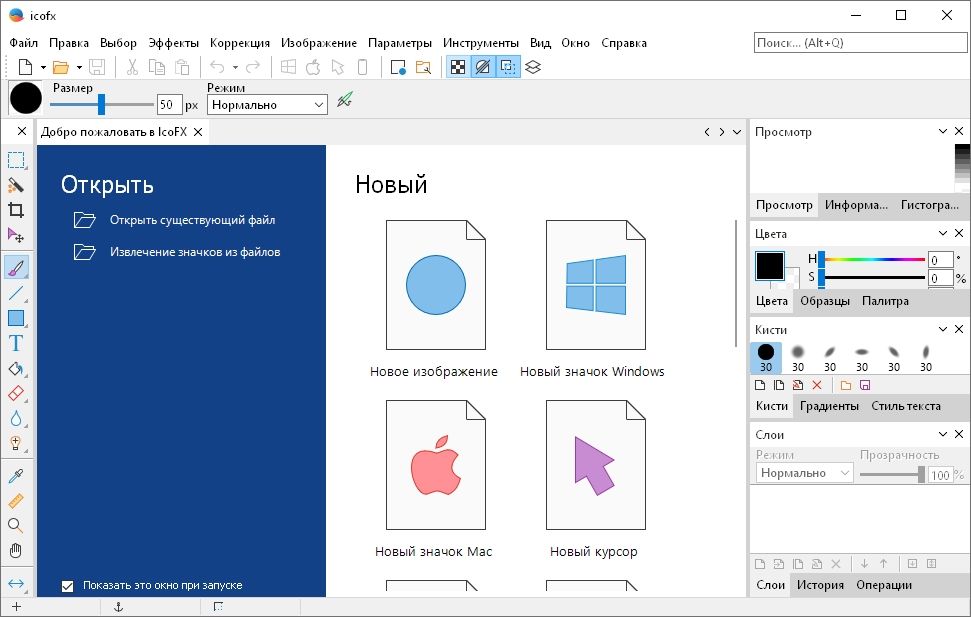Viewport: 971px width, 617px height.
Task: Collapse the Кисти panel chevron
Action: click(x=943, y=329)
